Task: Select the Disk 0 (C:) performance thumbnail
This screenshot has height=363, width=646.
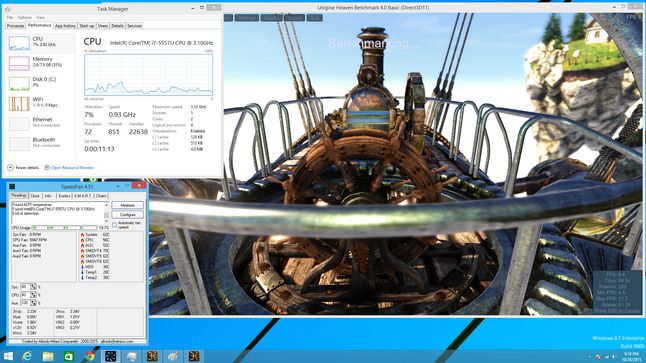Action: point(19,83)
